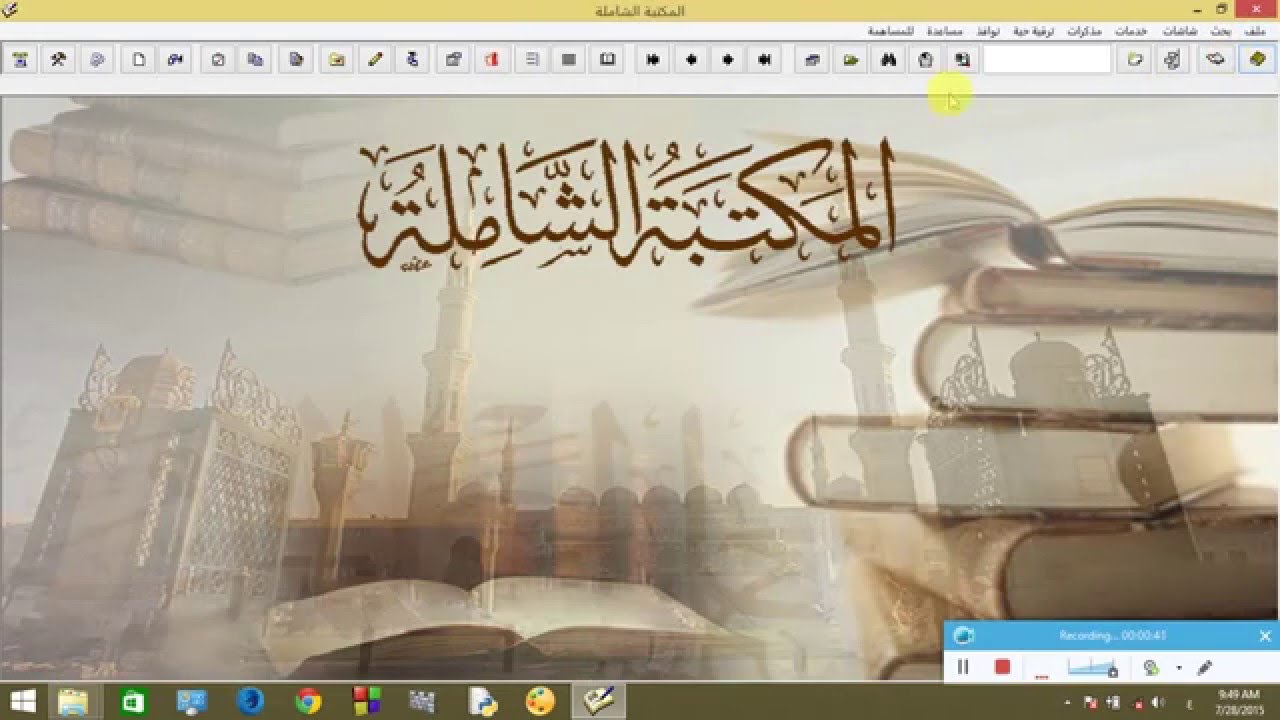Open the Windows Start menu
1280x720 pixels.
click(x=23, y=701)
